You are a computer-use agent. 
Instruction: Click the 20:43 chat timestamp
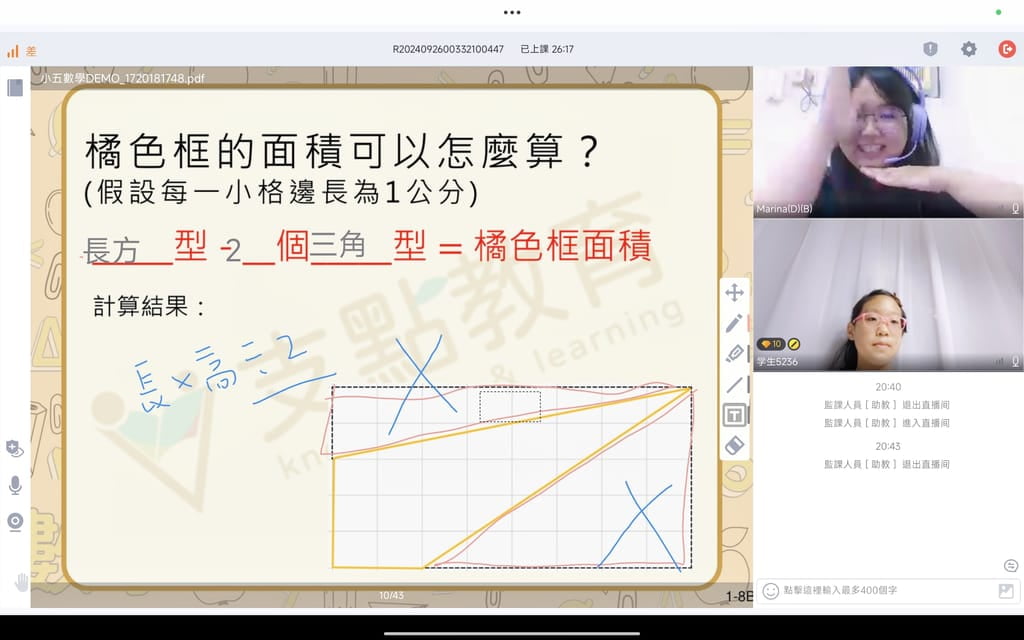coord(888,446)
